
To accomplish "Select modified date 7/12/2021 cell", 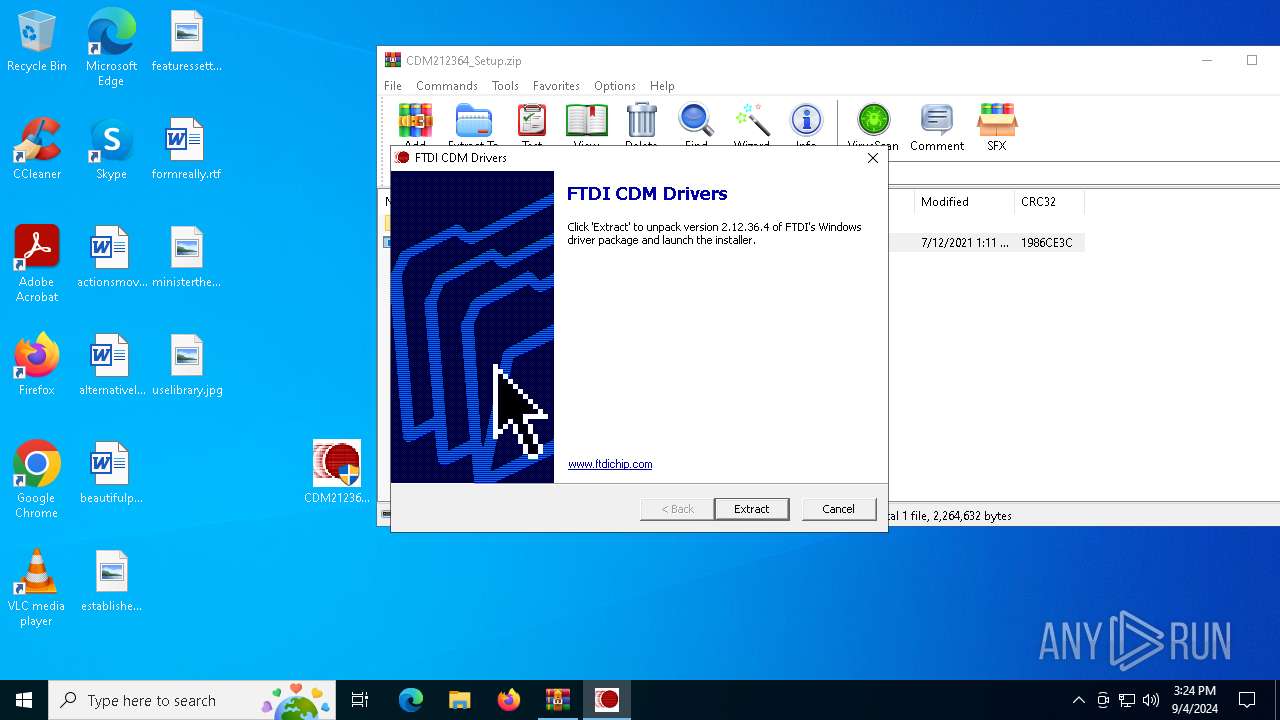I will coord(965,243).
